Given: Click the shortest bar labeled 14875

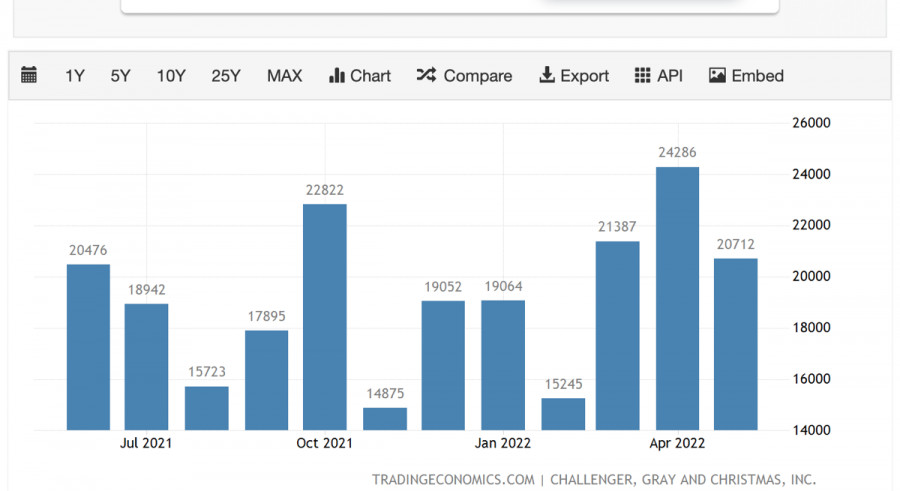Looking at the screenshot, I should pos(385,418).
